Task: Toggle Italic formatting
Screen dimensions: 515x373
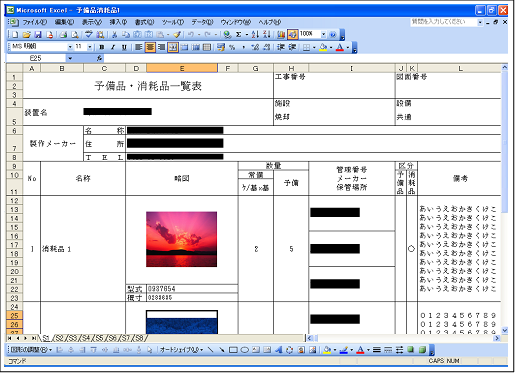Action: (113, 47)
